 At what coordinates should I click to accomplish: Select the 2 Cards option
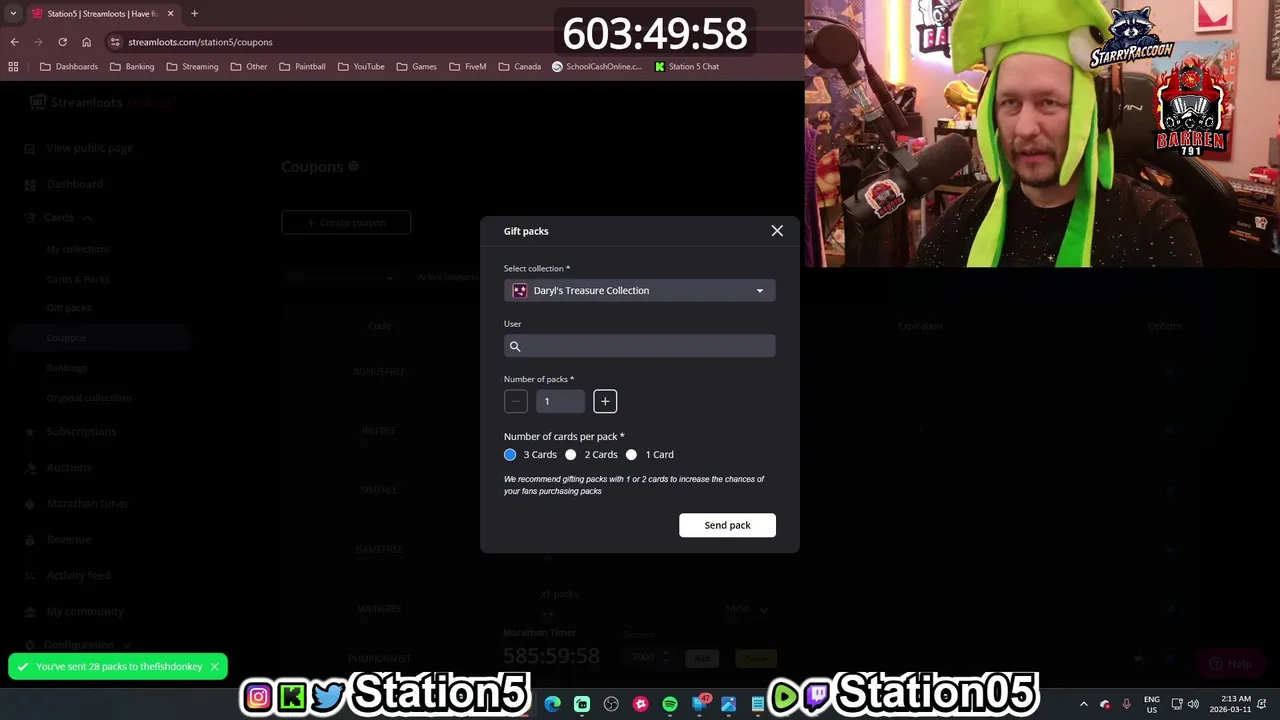coord(571,455)
